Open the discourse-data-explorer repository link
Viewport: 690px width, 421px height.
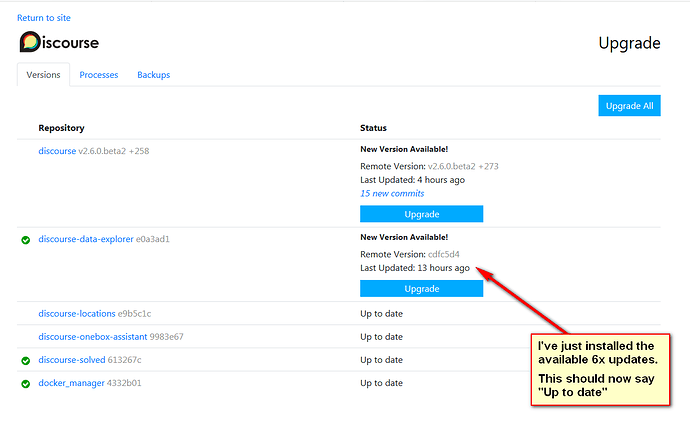pos(86,239)
